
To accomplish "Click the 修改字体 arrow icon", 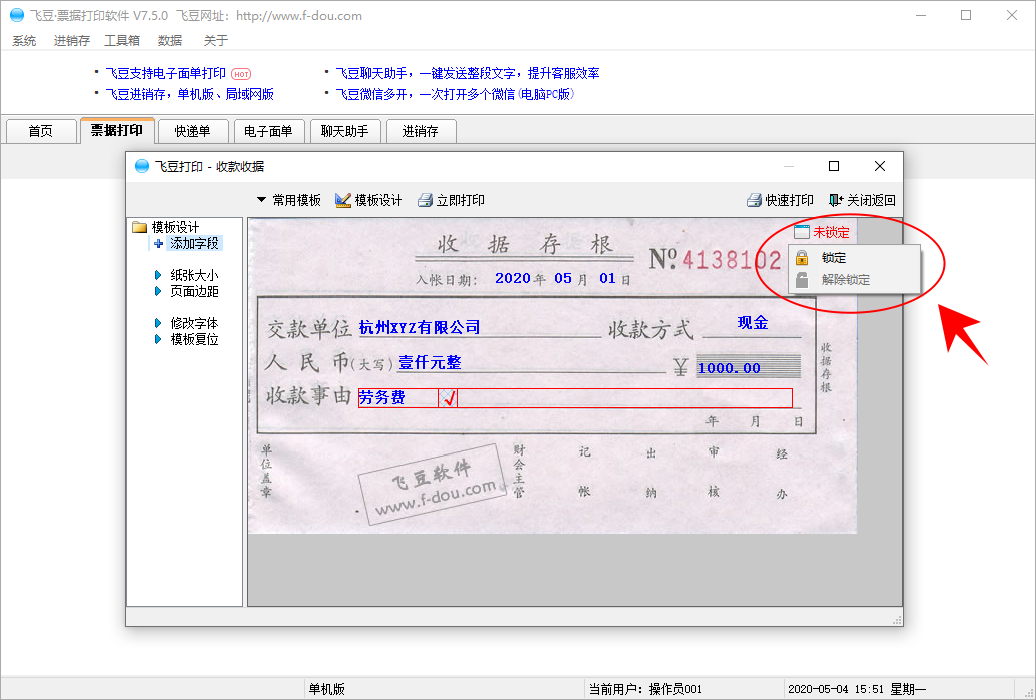I will tap(158, 323).
